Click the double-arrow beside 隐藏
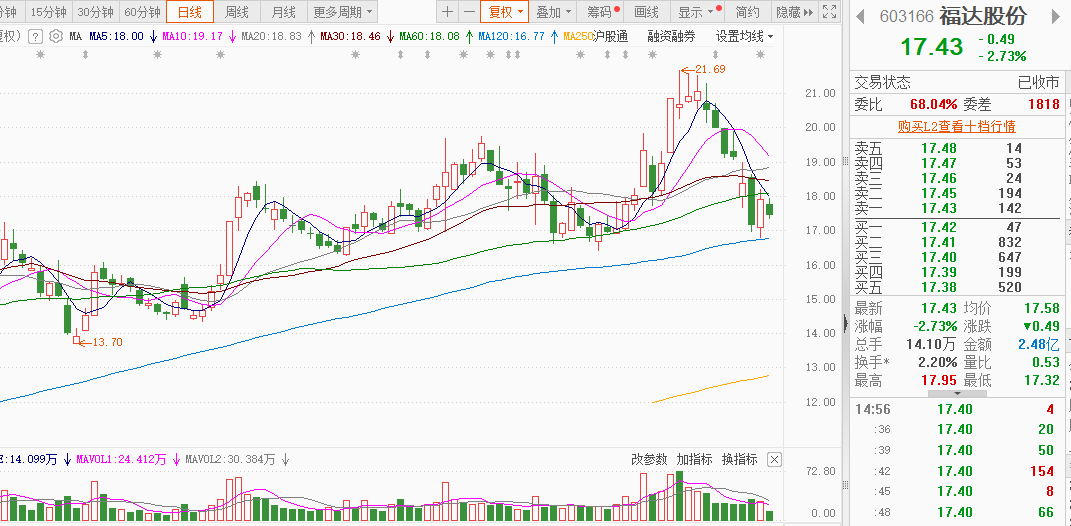The height and width of the screenshot is (526, 1071). 808,12
